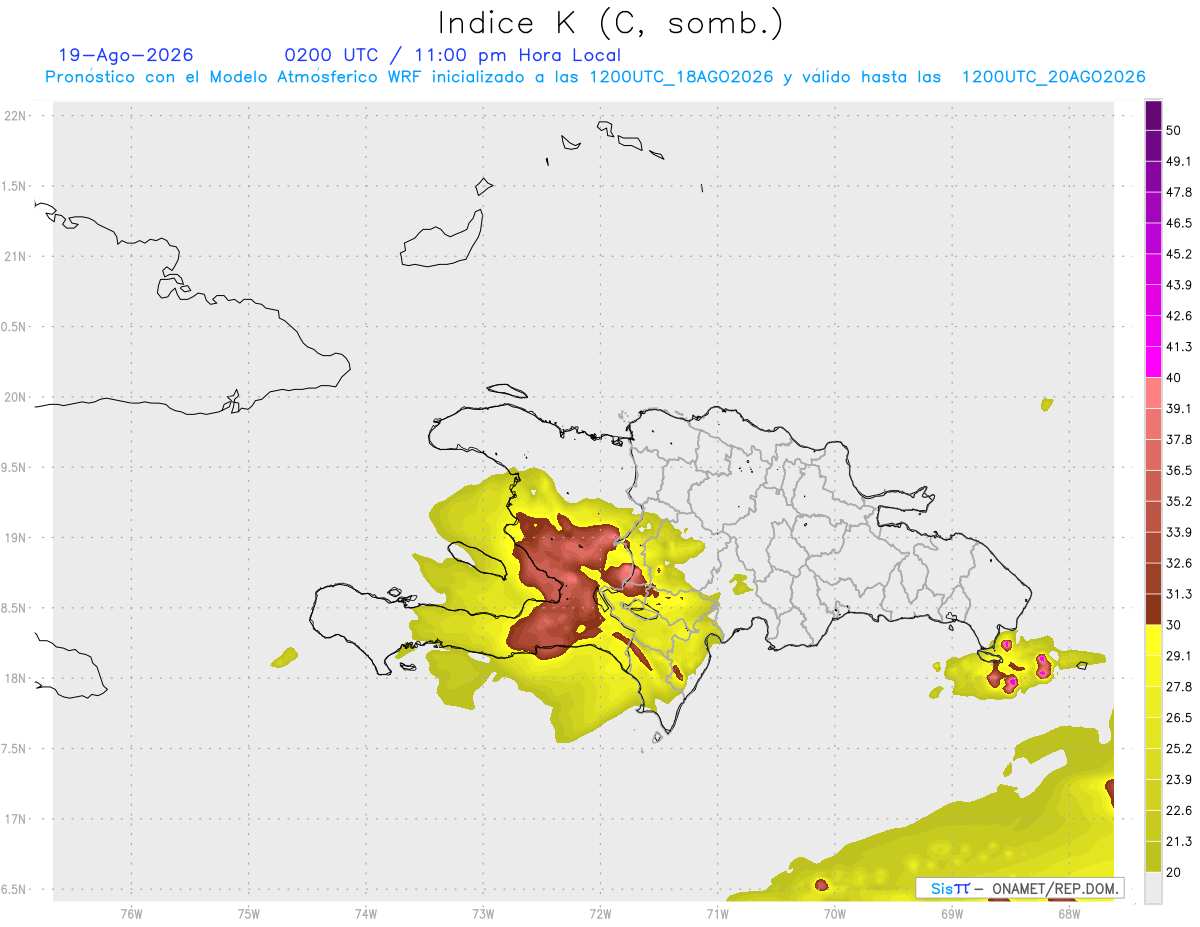Click the latitude label "22N"
1200x927 pixels.
(15, 115)
